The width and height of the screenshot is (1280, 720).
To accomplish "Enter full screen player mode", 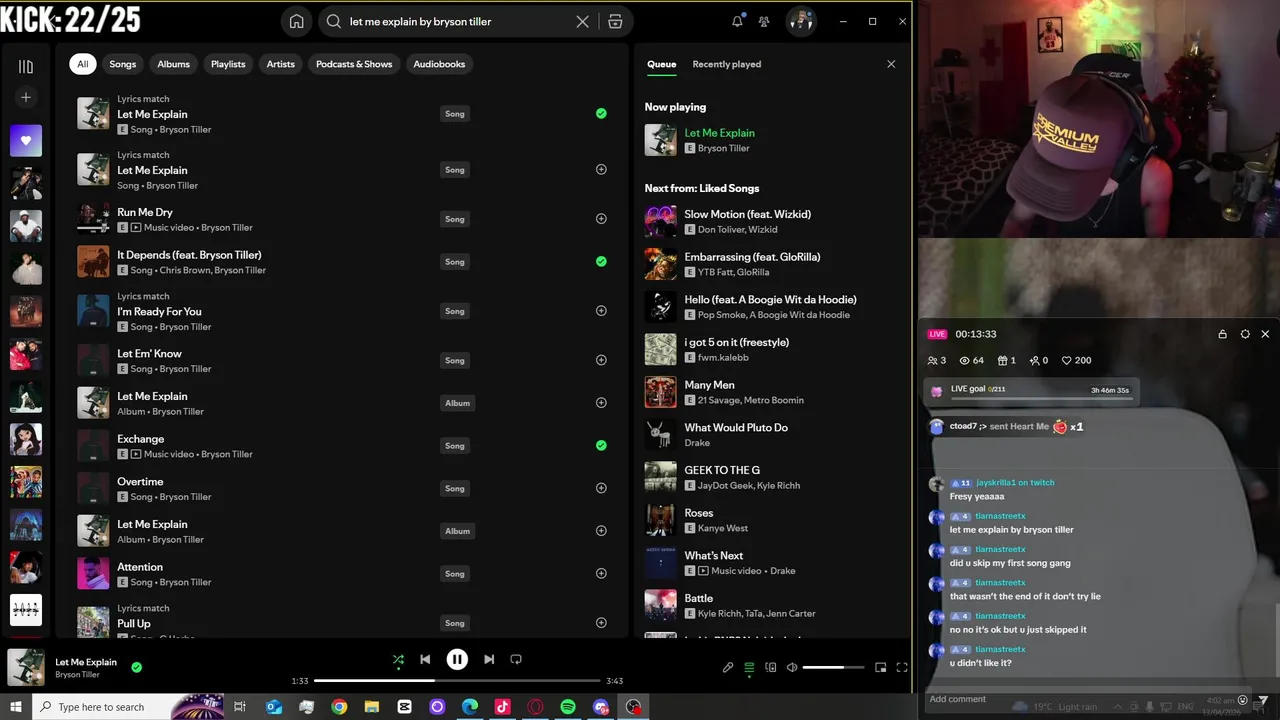I will 902,667.
